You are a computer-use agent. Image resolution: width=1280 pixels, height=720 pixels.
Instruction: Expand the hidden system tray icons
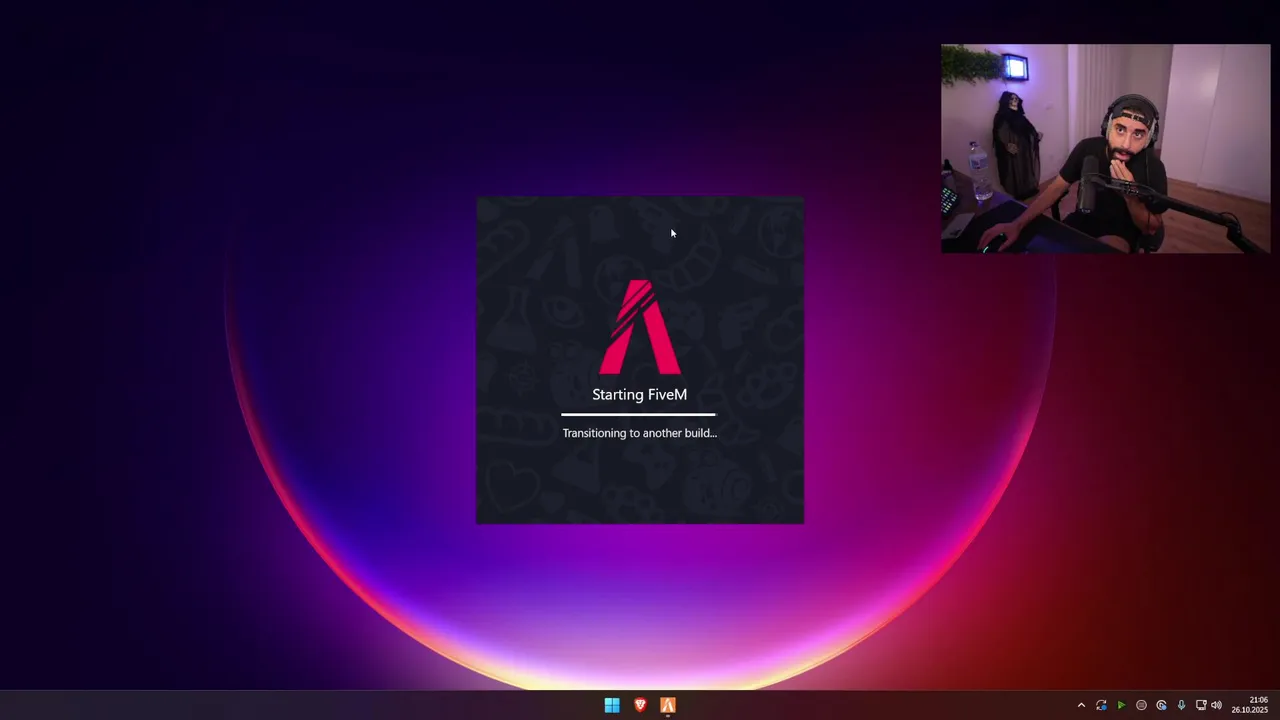pos(1081,705)
